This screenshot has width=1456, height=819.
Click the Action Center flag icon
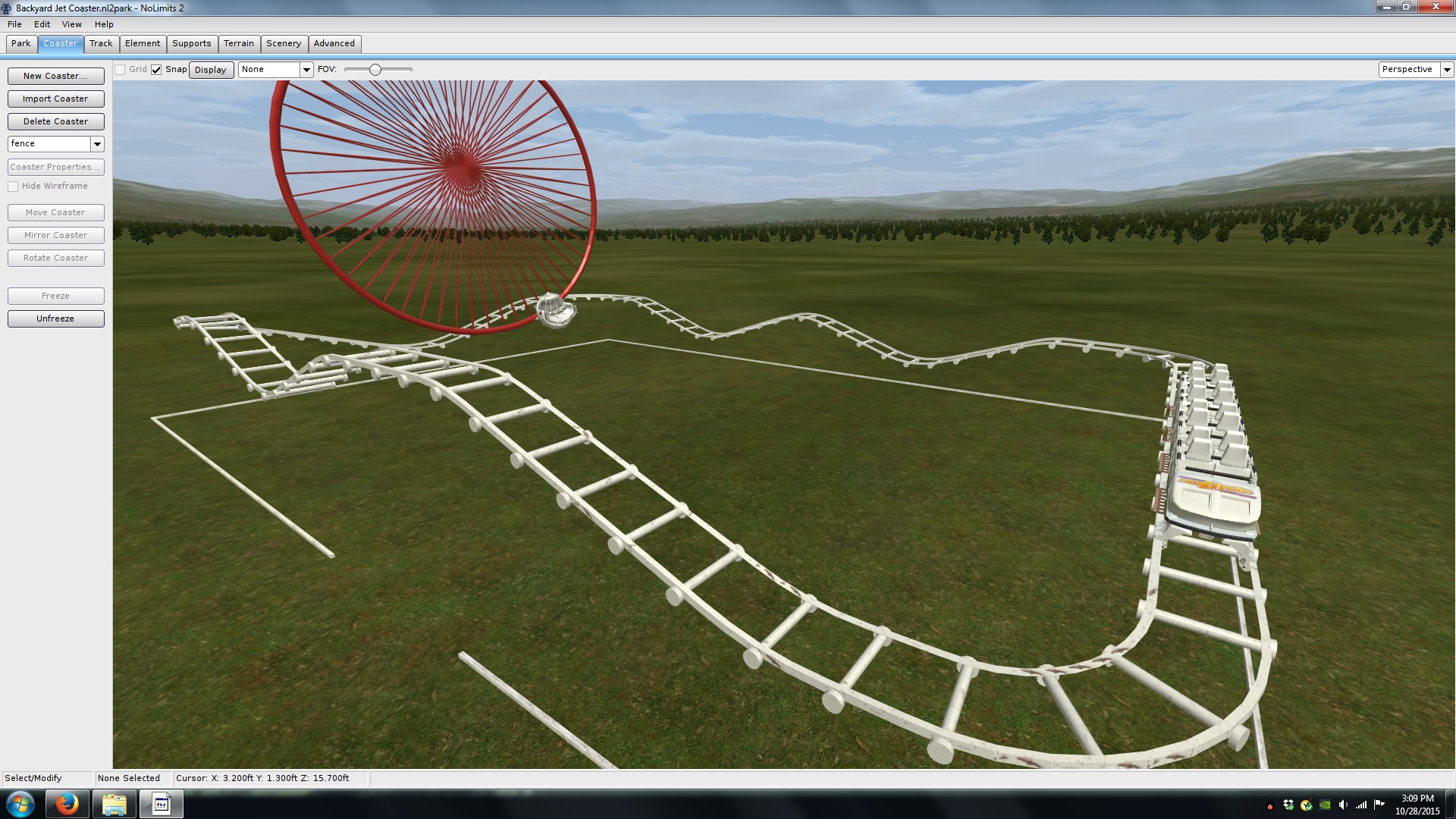point(1379,805)
